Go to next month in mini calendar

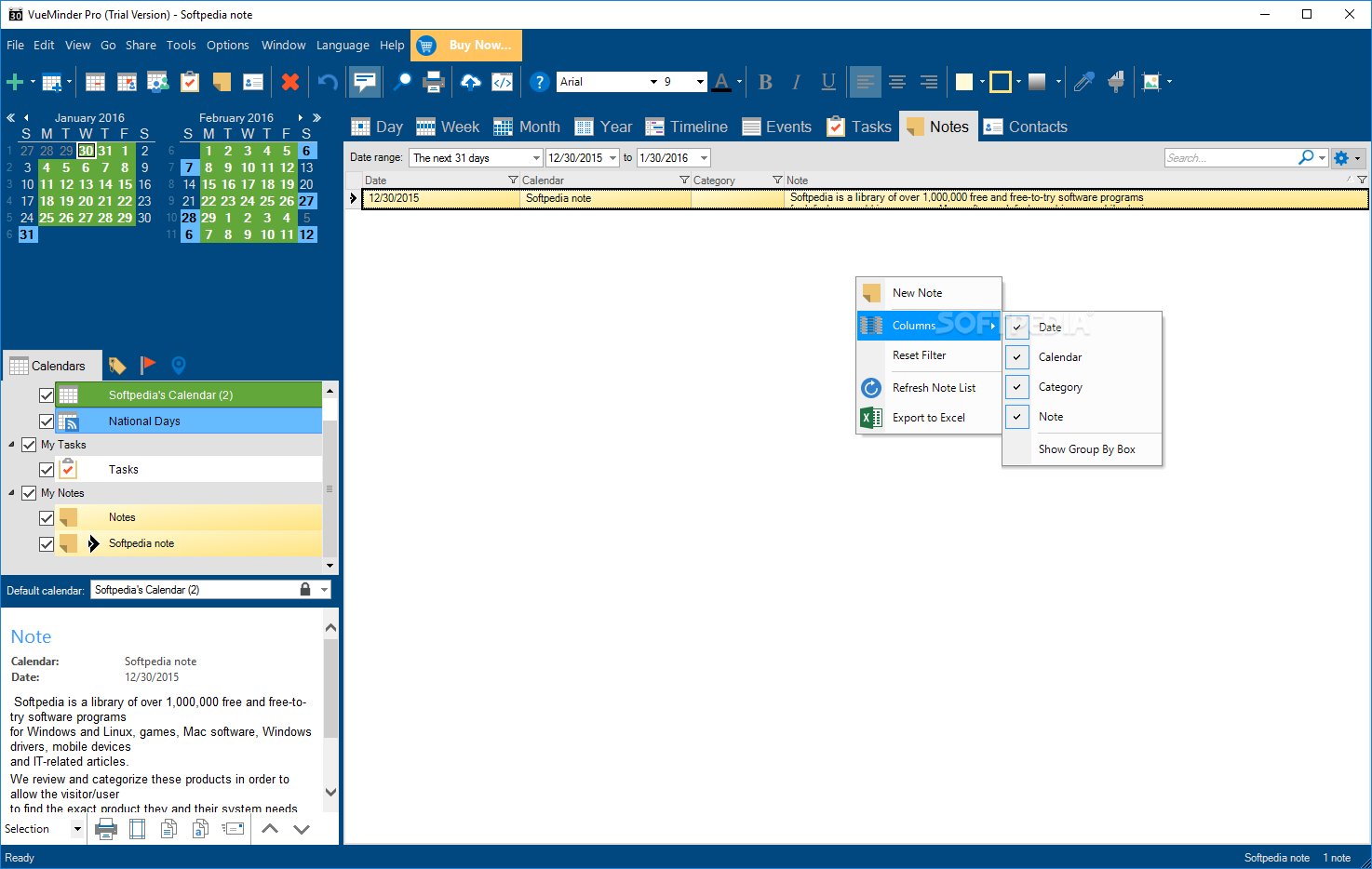(300, 118)
